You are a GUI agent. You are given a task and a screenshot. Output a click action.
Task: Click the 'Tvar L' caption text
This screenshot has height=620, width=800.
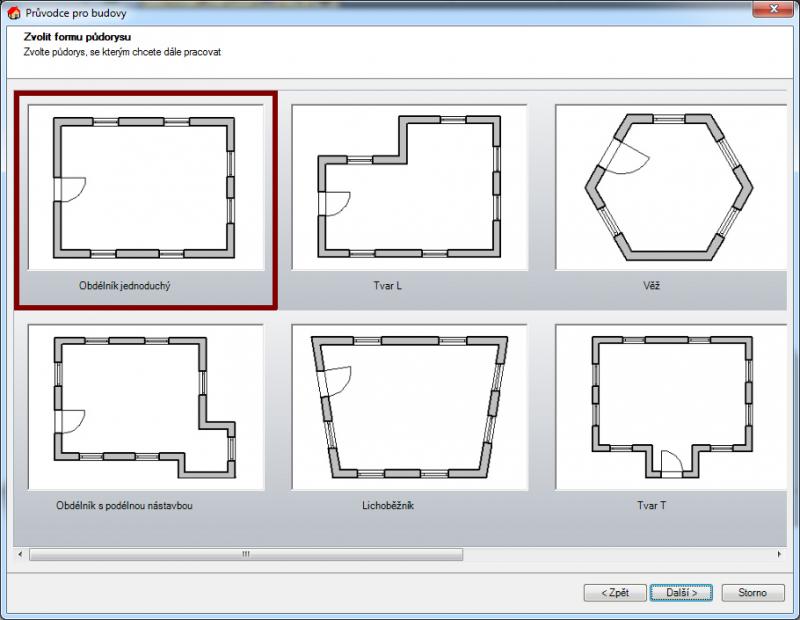(x=387, y=286)
